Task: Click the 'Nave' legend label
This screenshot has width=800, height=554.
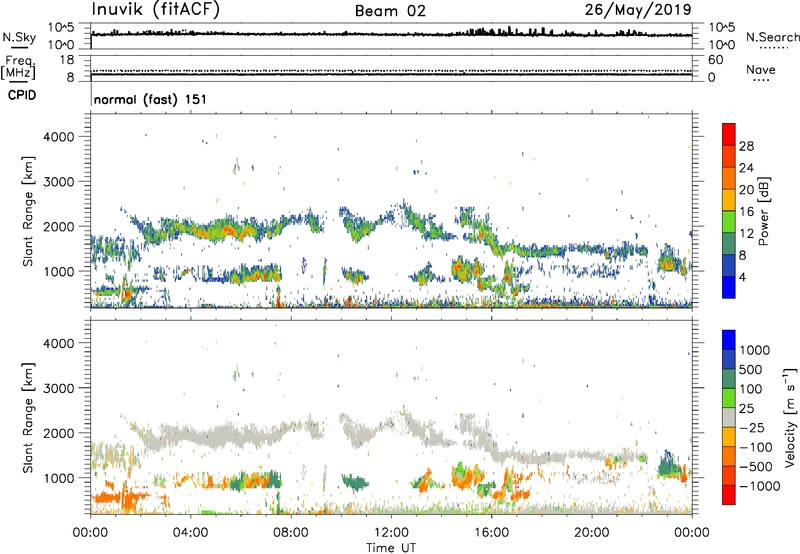Action: [761, 70]
